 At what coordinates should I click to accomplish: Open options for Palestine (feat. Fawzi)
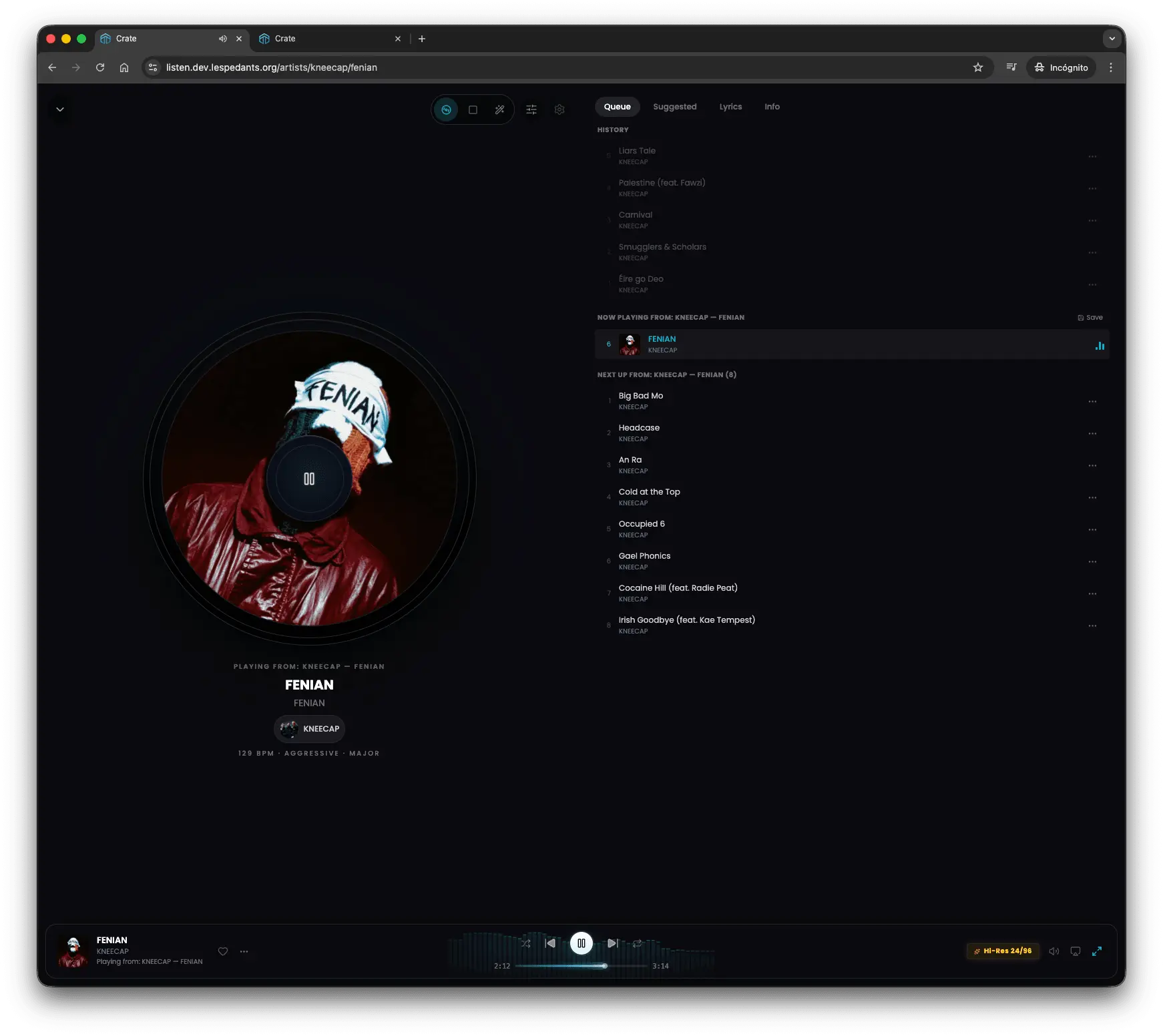[1092, 188]
